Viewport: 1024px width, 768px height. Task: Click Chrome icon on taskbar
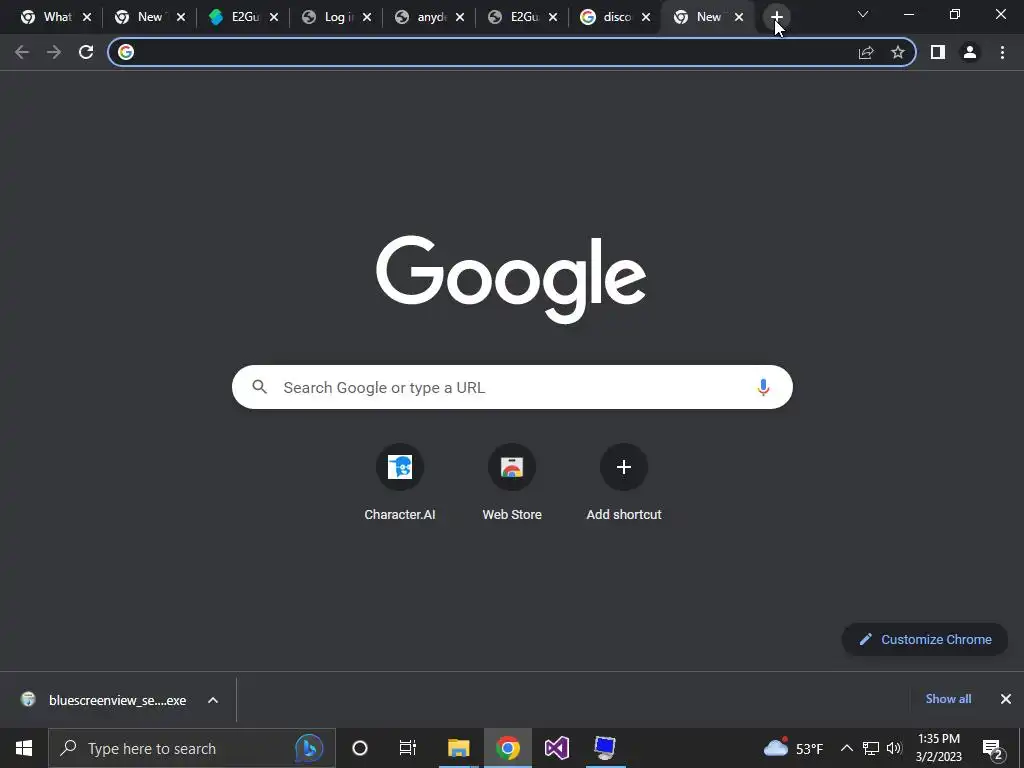507,748
